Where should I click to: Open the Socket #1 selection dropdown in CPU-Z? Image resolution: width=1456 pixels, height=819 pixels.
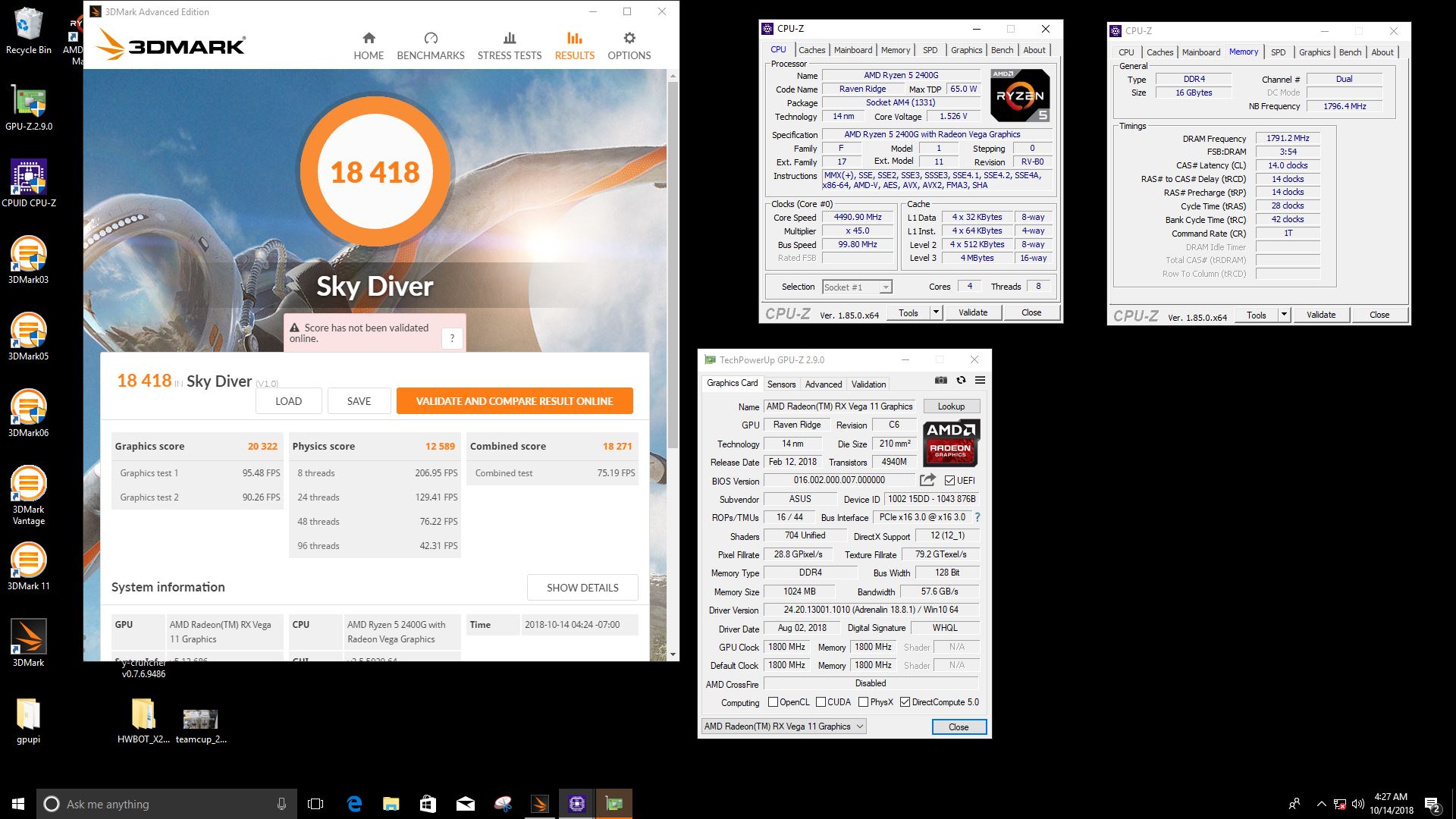coord(857,287)
